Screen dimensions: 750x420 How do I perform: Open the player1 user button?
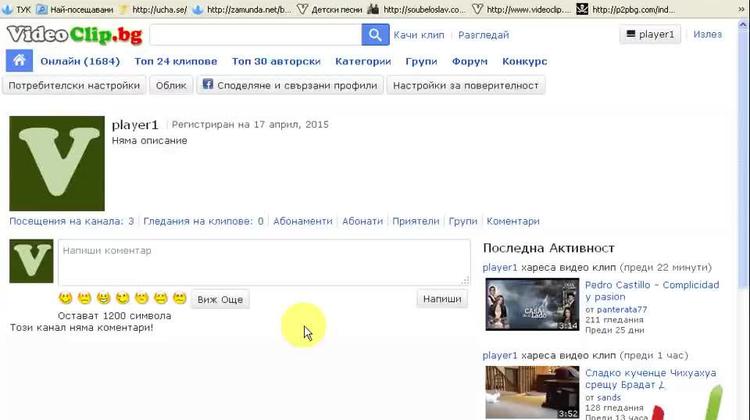pyautogui.click(x=650, y=34)
